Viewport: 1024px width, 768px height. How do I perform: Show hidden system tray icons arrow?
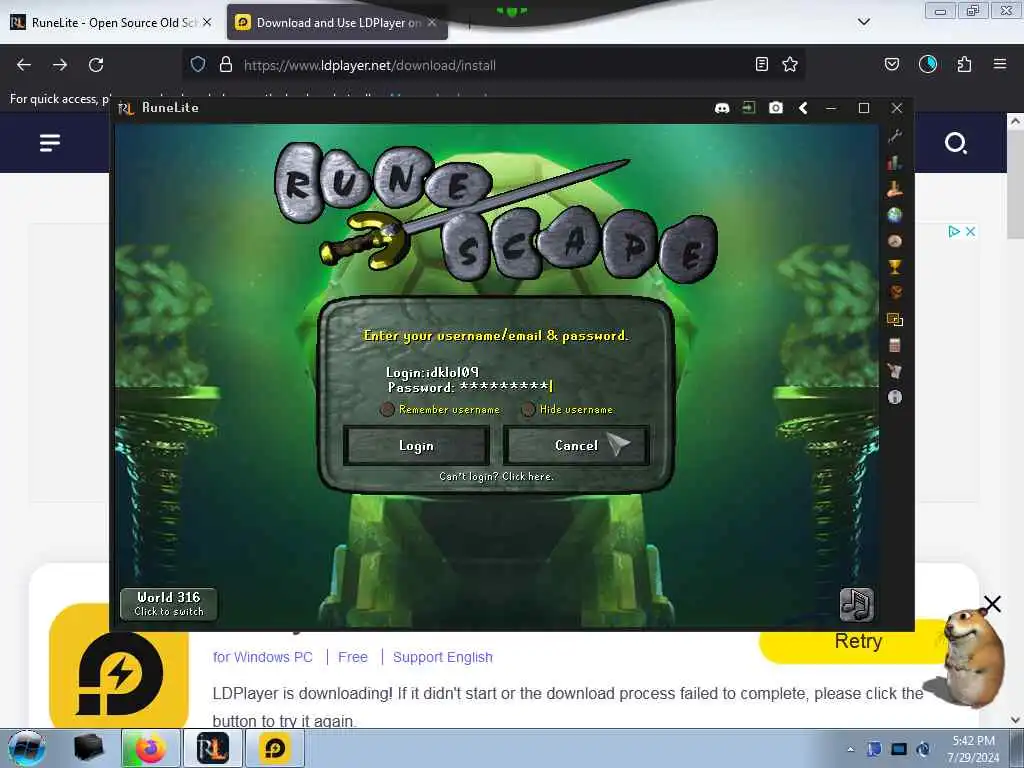pyautogui.click(x=850, y=749)
